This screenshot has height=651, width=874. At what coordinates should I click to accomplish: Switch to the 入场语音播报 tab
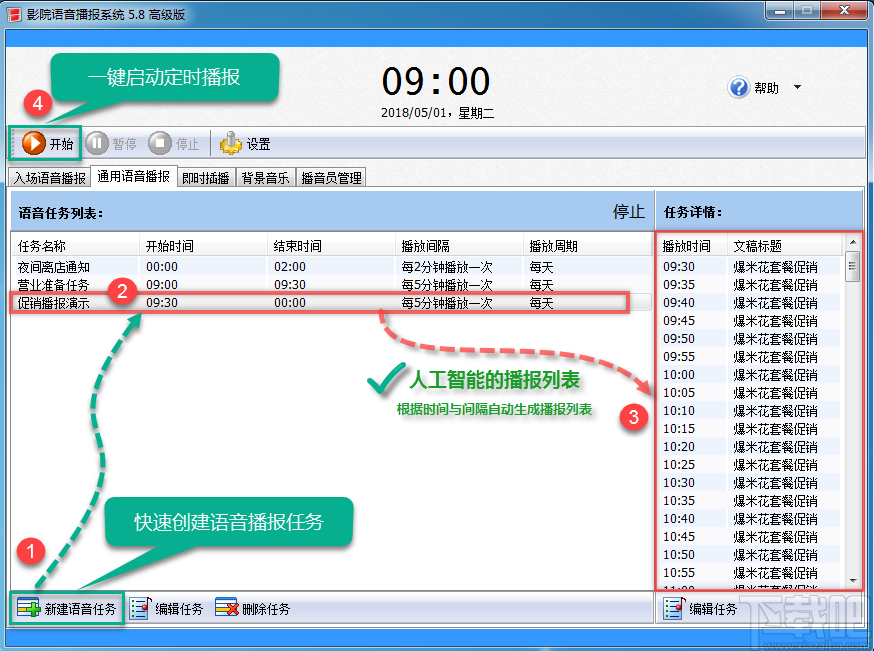(x=49, y=178)
